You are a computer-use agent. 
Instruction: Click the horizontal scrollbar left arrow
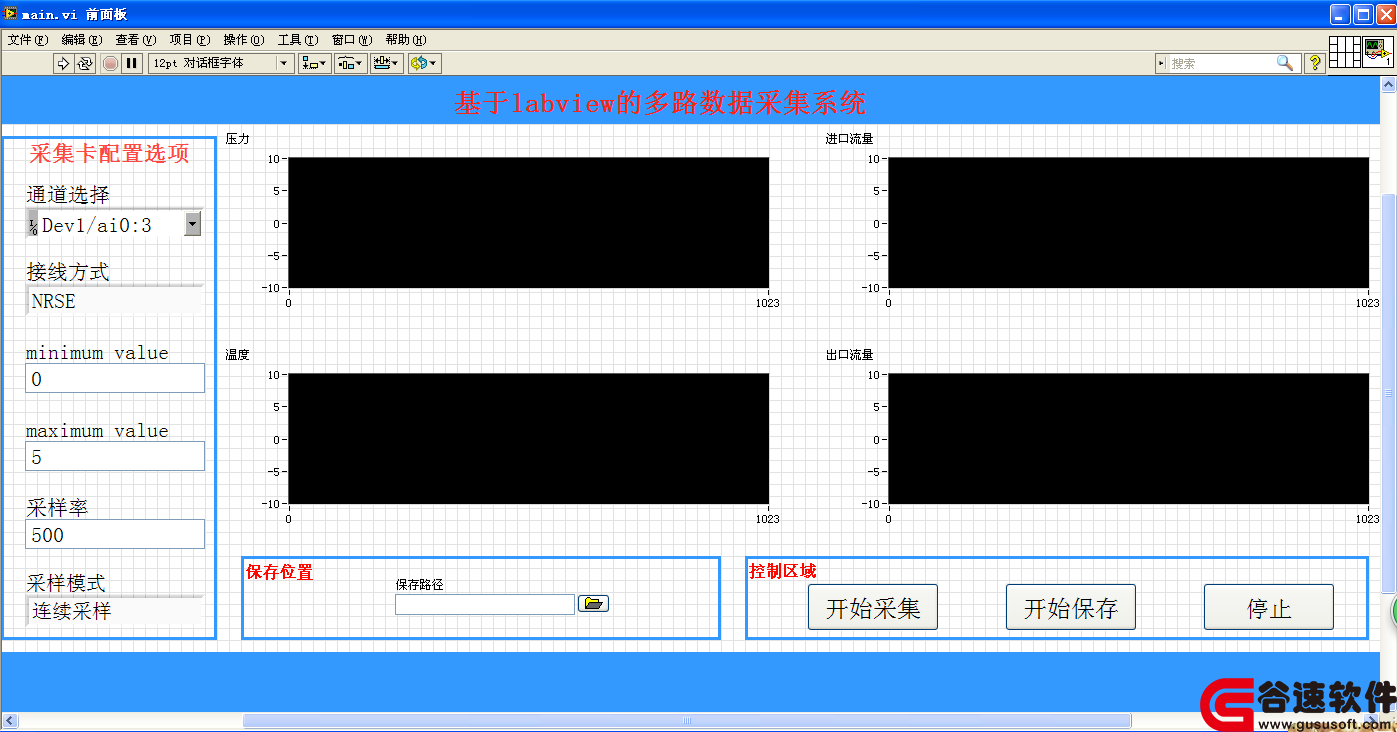pos(11,721)
